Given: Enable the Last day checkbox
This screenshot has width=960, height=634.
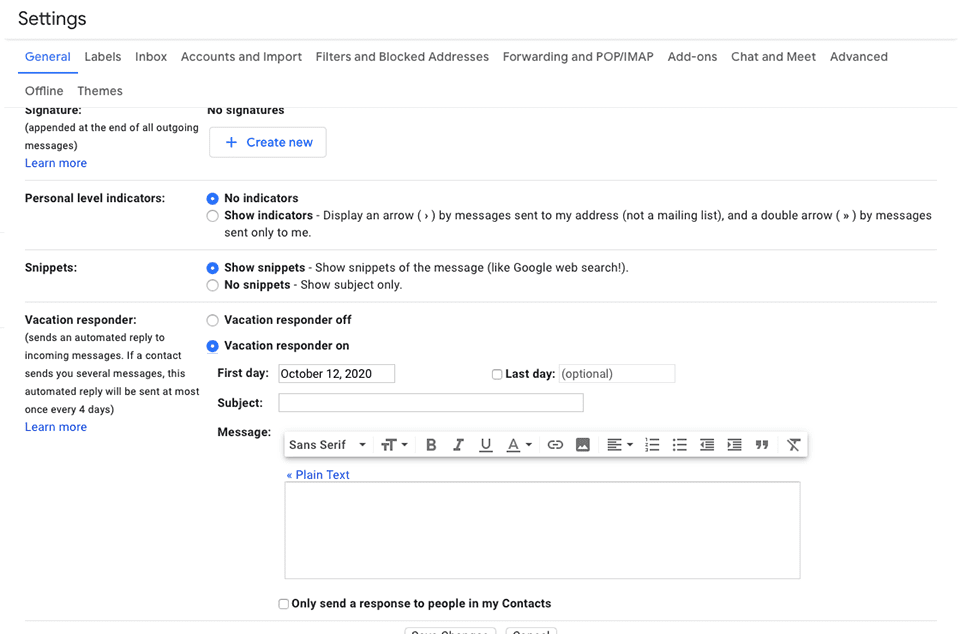Looking at the screenshot, I should click(497, 374).
